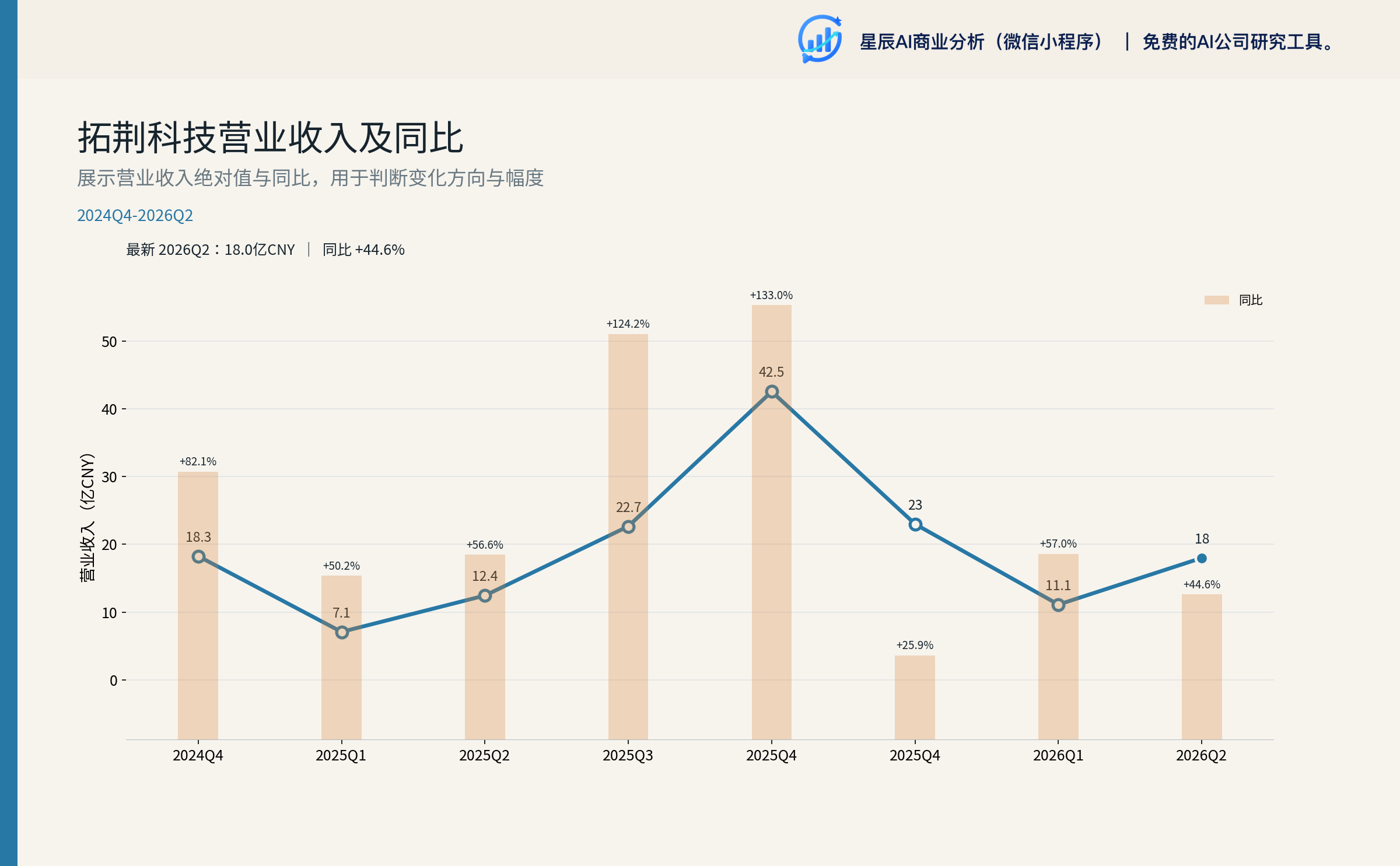Click the bar under the +44.6% label
Viewport: 1400px width, 866px height.
point(1202,667)
